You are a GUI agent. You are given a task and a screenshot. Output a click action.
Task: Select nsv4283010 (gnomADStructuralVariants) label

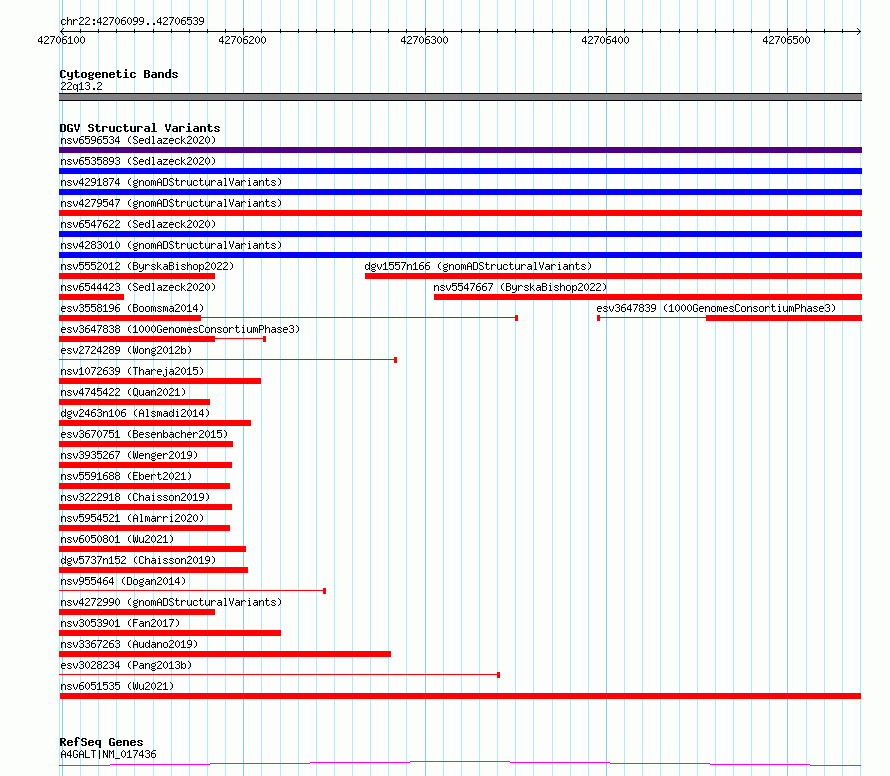[171, 245]
